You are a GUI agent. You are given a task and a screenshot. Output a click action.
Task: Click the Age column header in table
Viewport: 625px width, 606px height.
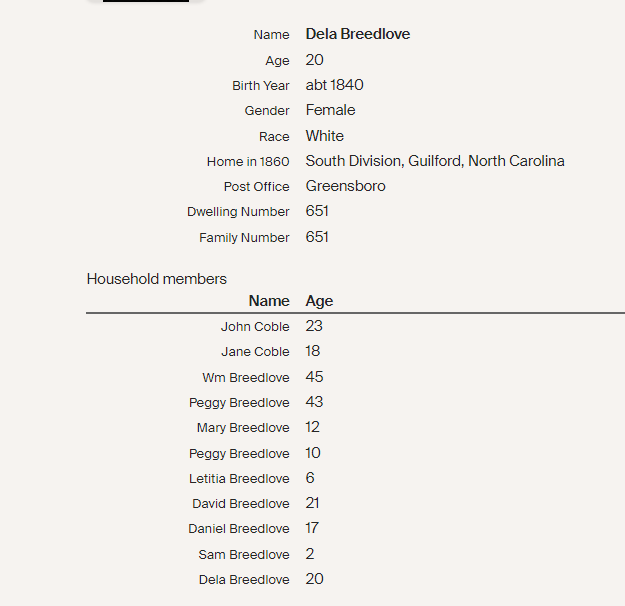[x=320, y=301]
